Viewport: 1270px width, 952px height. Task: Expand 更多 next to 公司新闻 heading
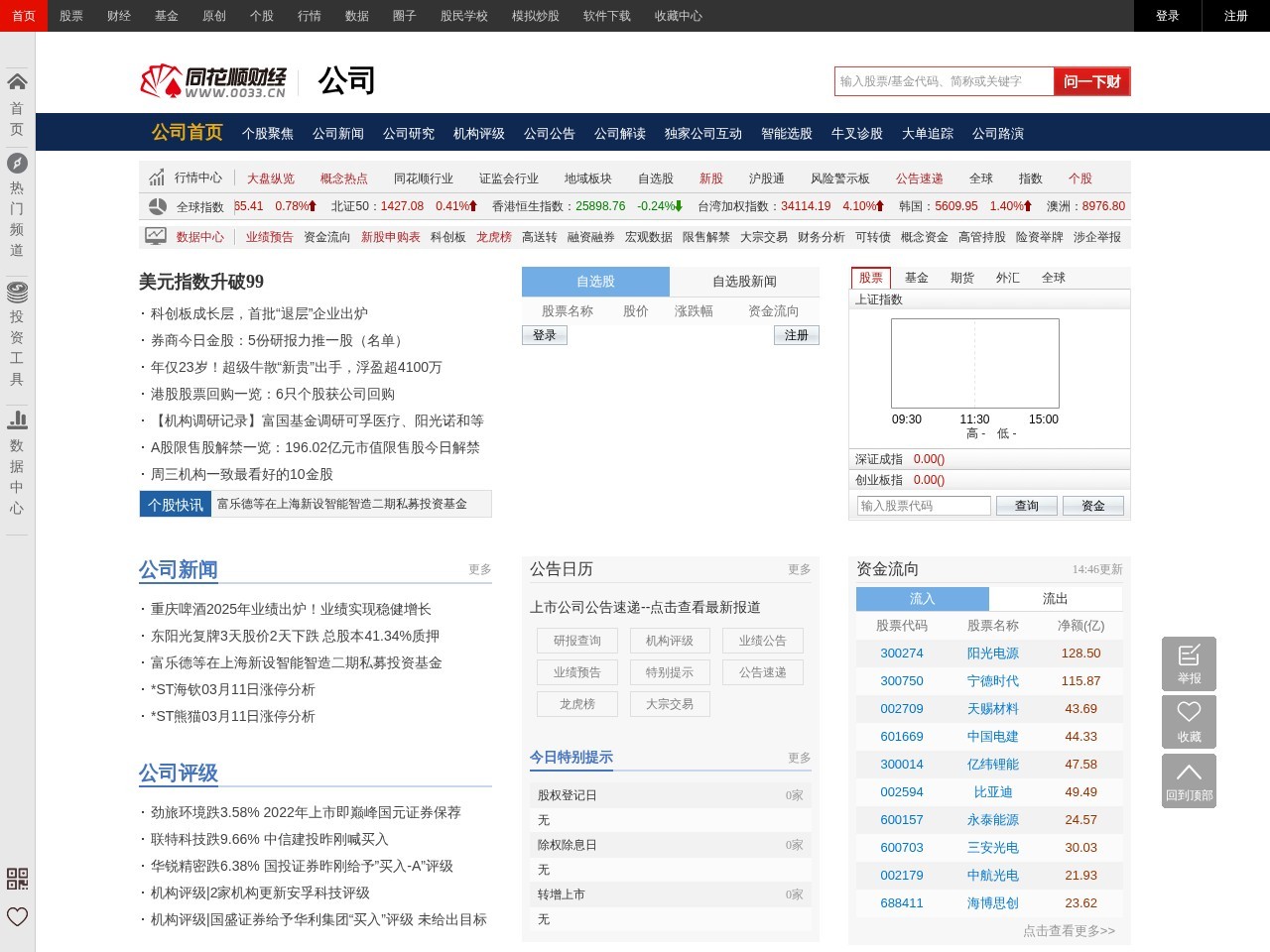coord(479,570)
